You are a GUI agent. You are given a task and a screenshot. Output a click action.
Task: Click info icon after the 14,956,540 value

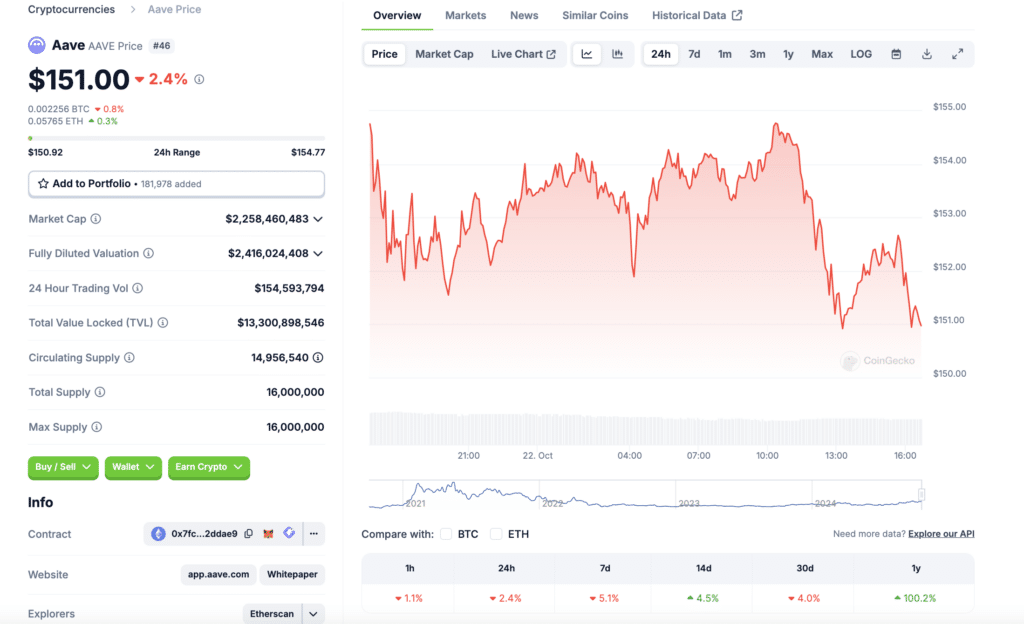click(318, 358)
